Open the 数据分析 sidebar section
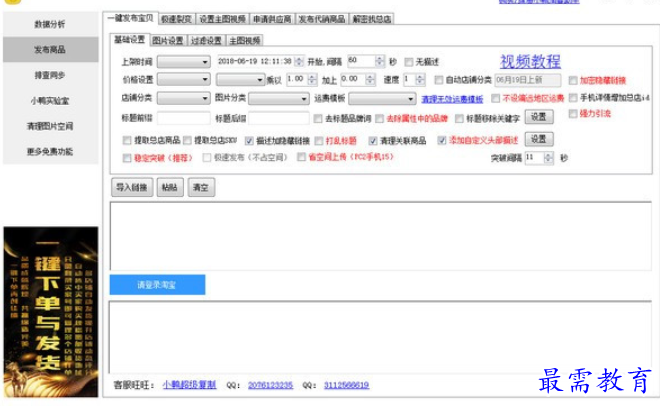Viewport: 660px width, 412px height. point(50,22)
